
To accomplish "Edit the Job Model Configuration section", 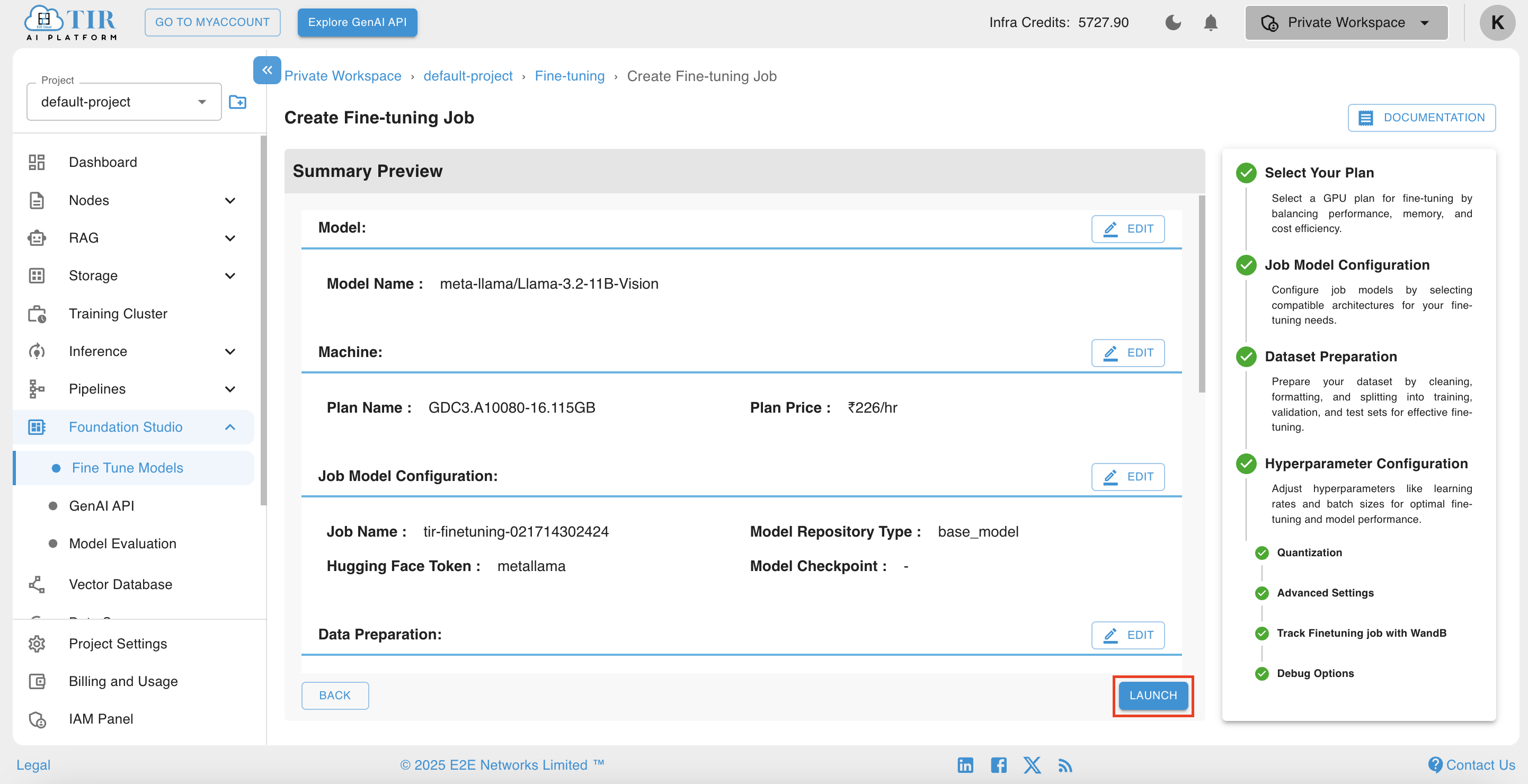I will [x=1127, y=477].
